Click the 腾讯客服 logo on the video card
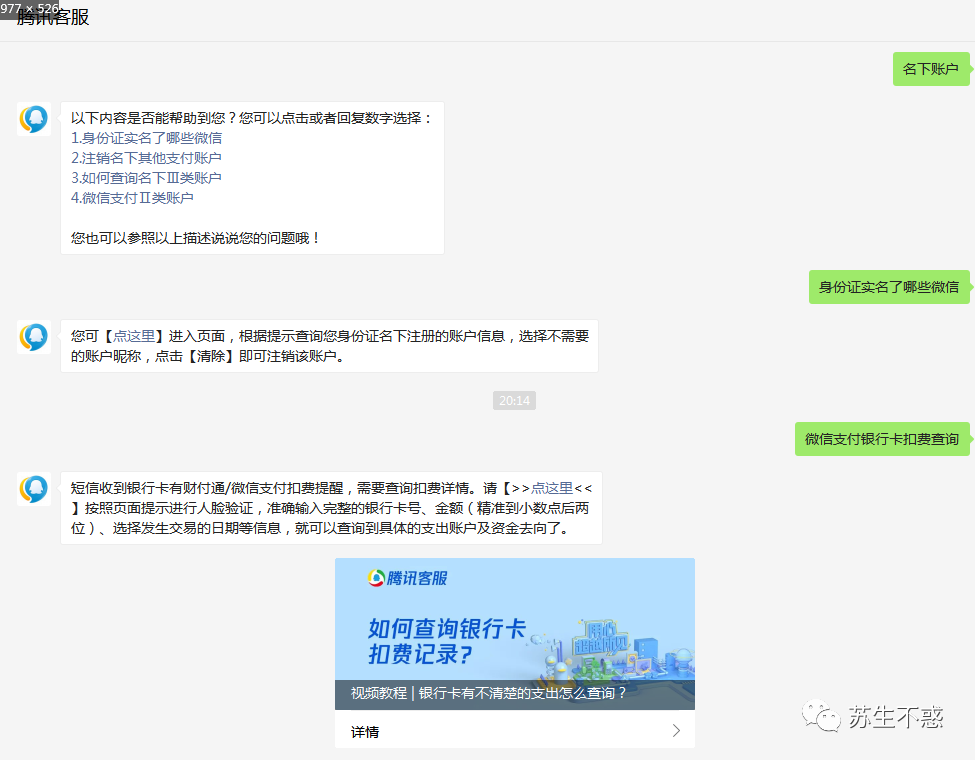Viewport: 975px width, 760px height. pyautogui.click(x=407, y=578)
